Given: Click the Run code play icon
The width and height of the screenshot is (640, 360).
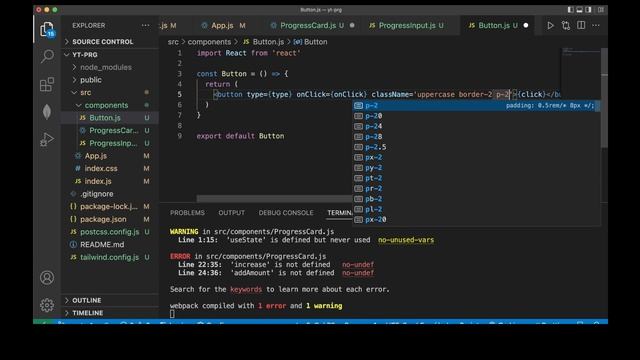Looking at the screenshot, I should pyautogui.click(x=550, y=25).
